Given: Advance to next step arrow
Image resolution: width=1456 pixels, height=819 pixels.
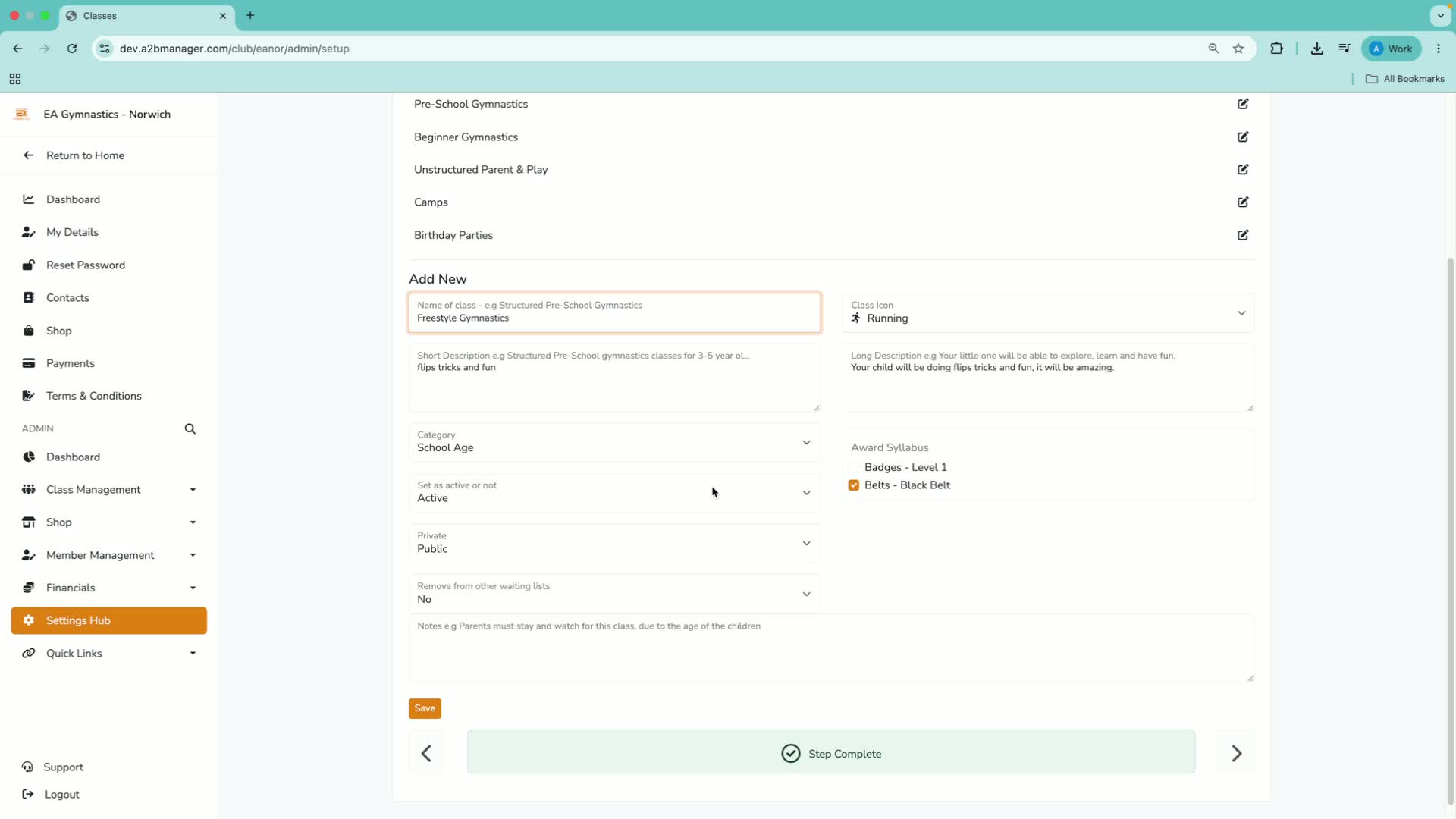Looking at the screenshot, I should [x=1236, y=753].
